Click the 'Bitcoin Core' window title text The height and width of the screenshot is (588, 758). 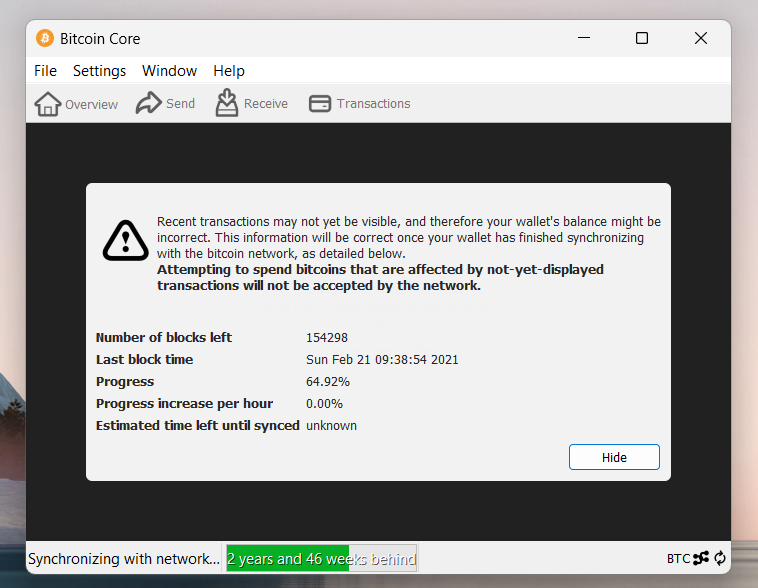click(100, 39)
